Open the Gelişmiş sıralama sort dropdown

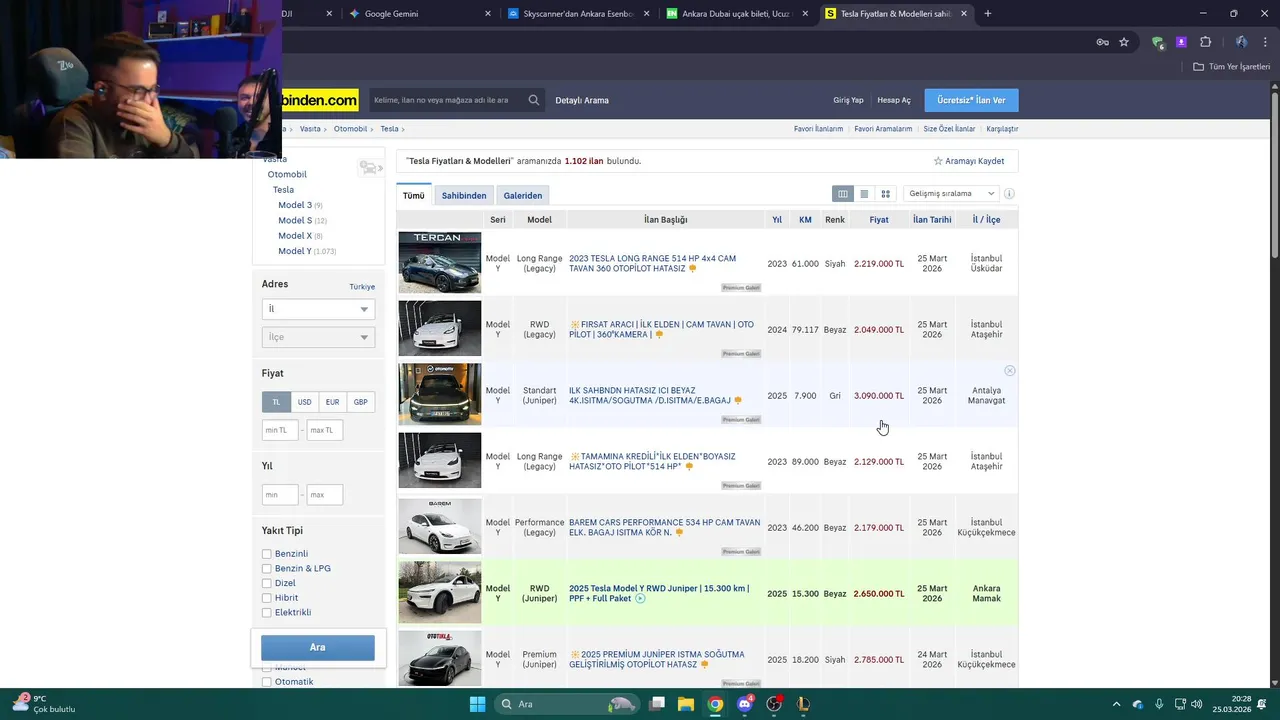click(x=950, y=194)
